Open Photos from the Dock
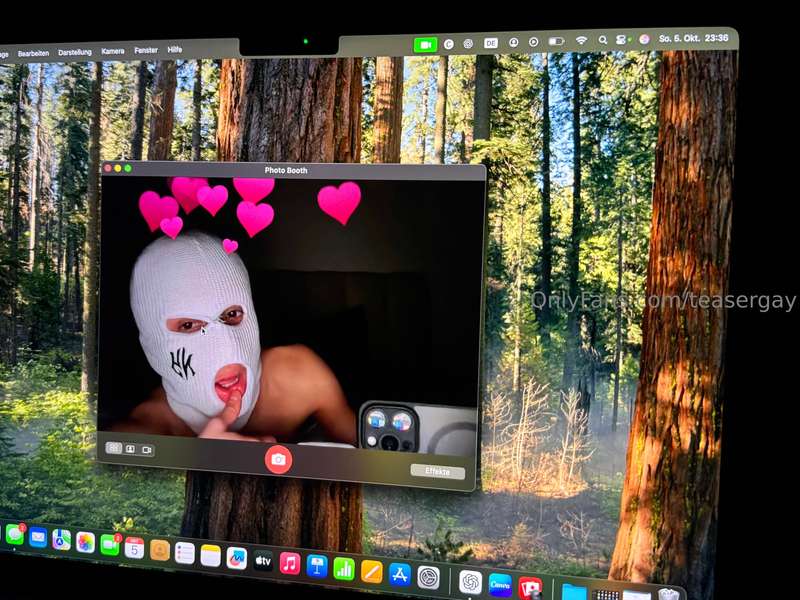 (x=85, y=542)
